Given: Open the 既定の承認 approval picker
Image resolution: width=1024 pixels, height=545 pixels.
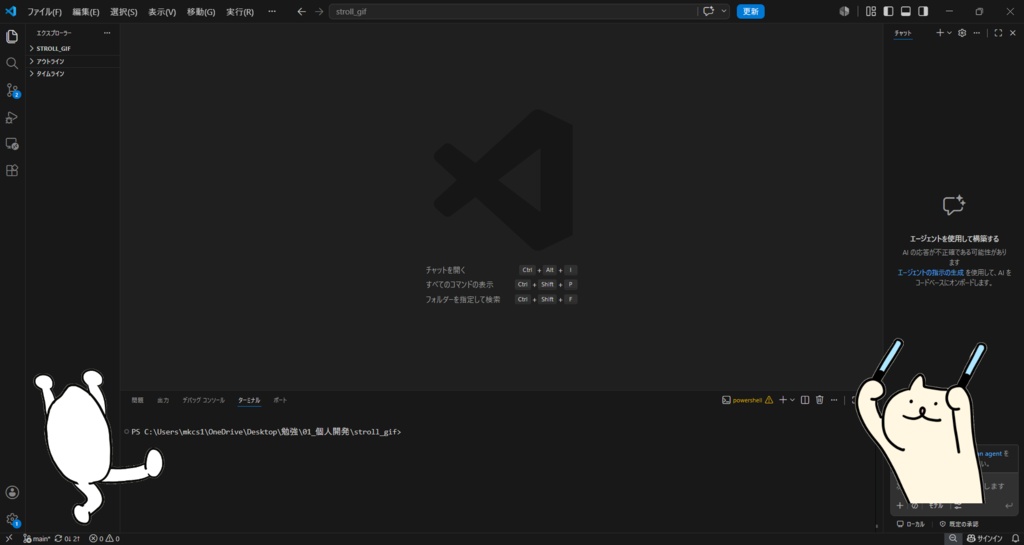Looking at the screenshot, I should [x=959, y=524].
